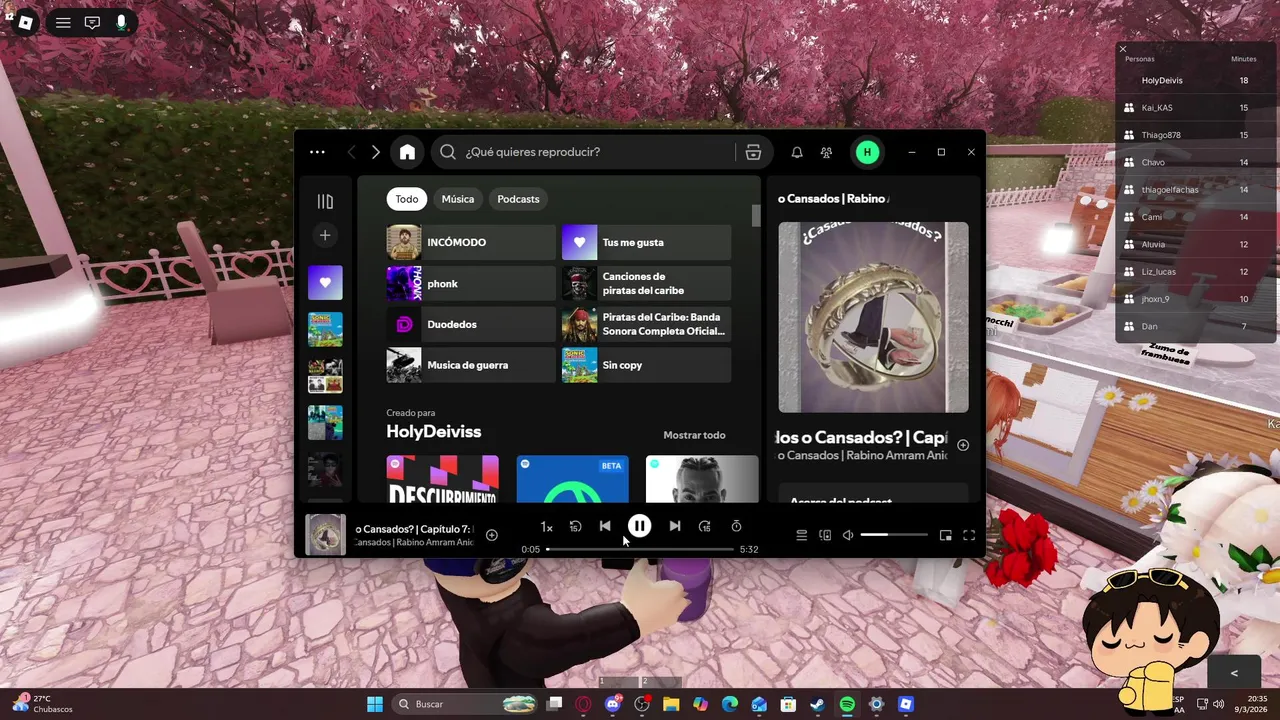
Task: Open the phonk playlist tile
Action: [x=471, y=283]
